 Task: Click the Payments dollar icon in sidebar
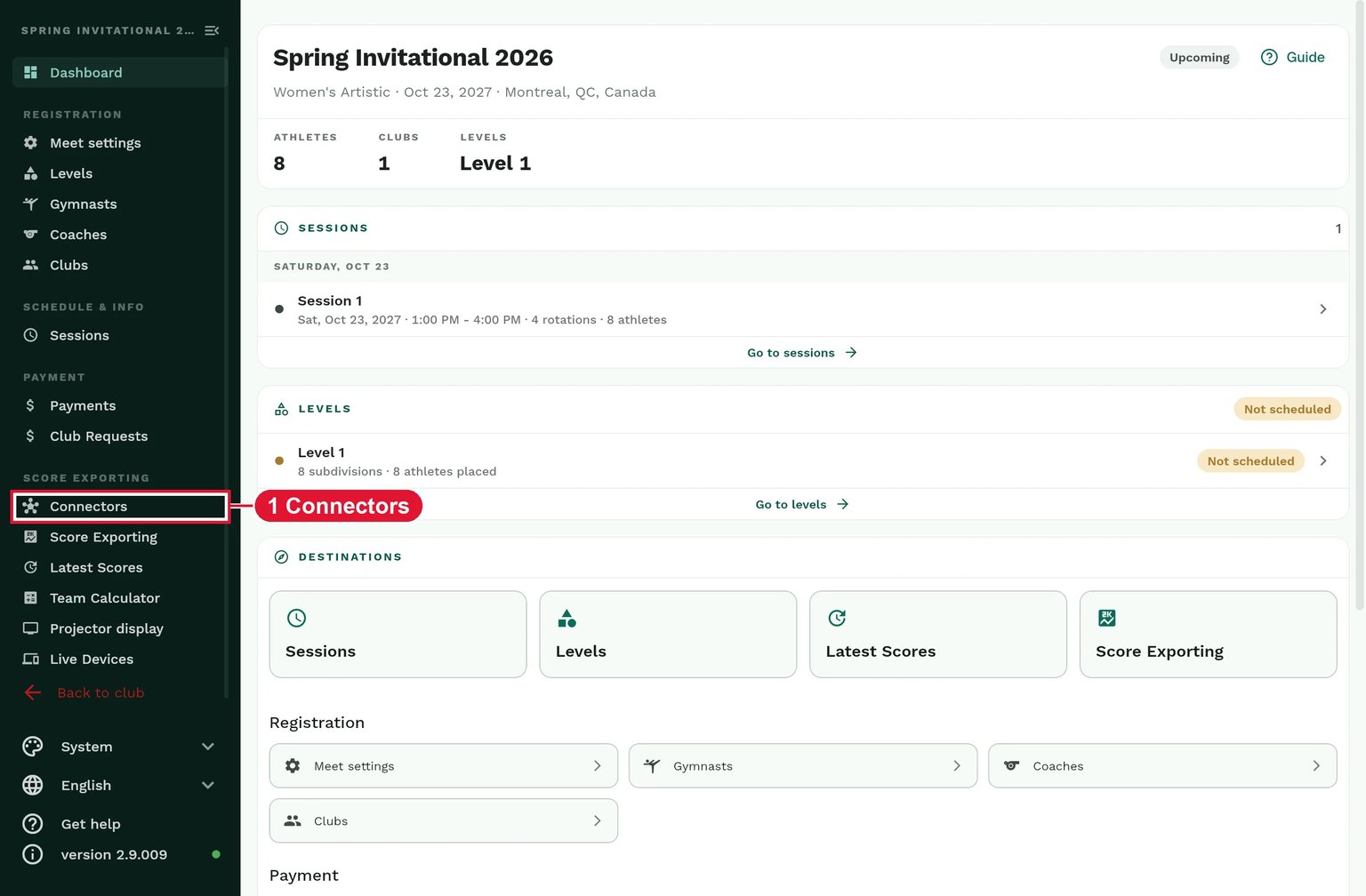coord(30,405)
